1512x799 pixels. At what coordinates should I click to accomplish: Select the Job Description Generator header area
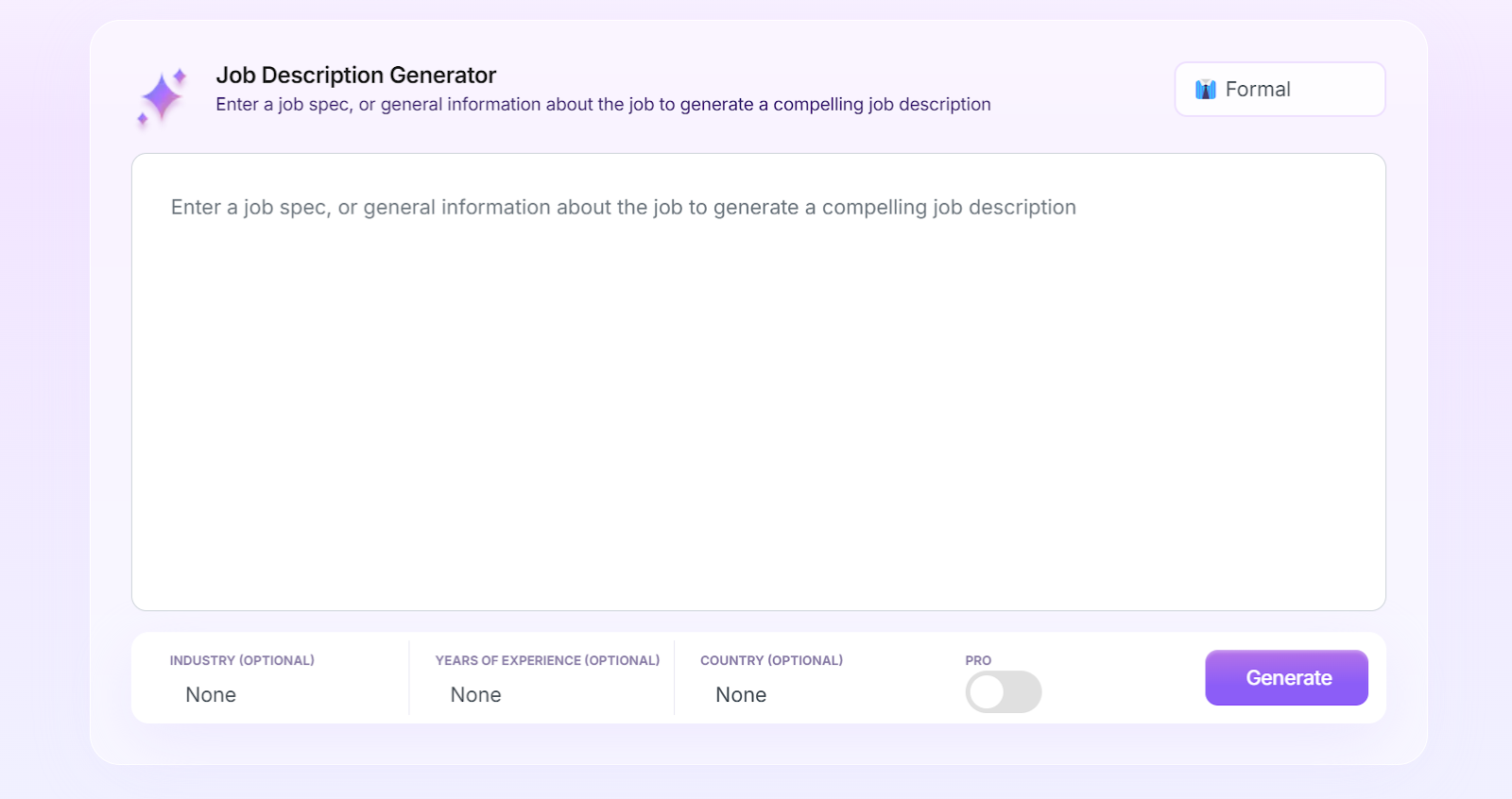point(356,75)
